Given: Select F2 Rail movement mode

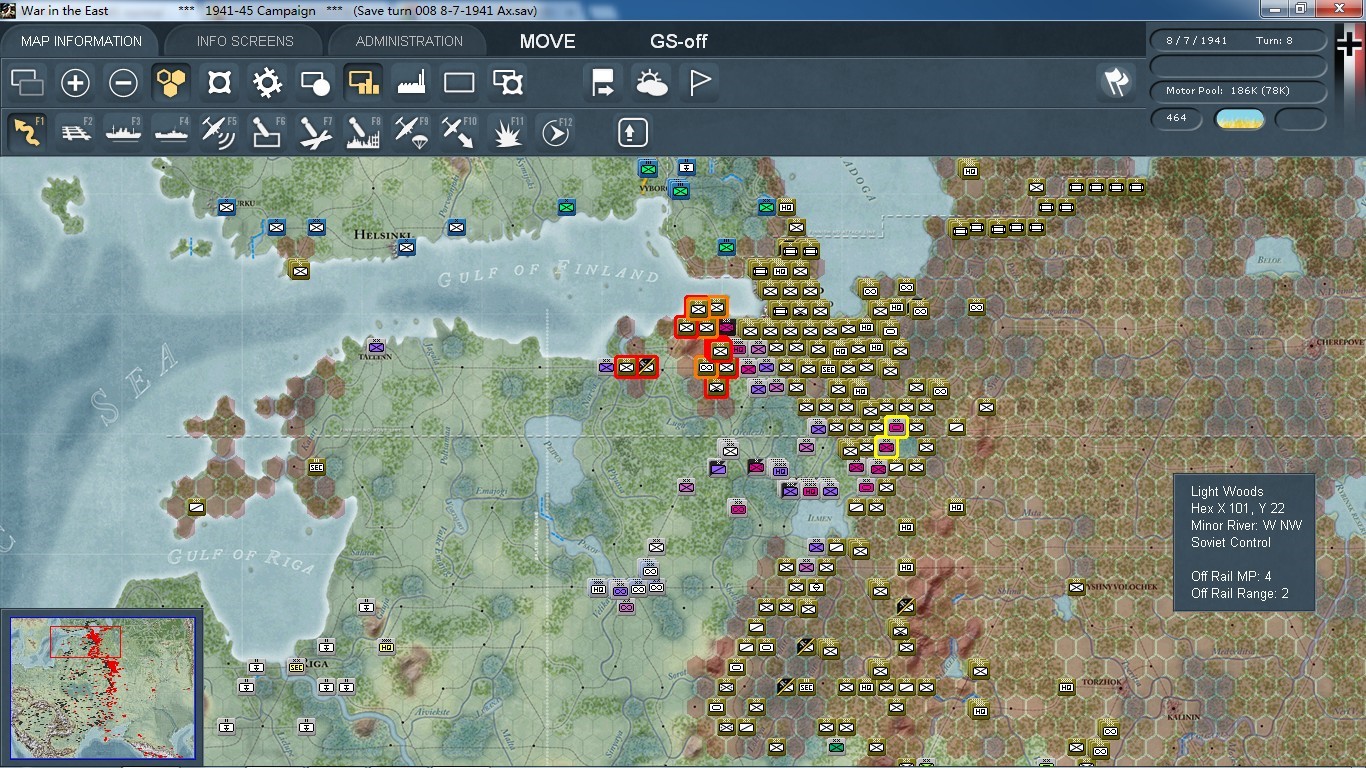Looking at the screenshot, I should 75,131.
